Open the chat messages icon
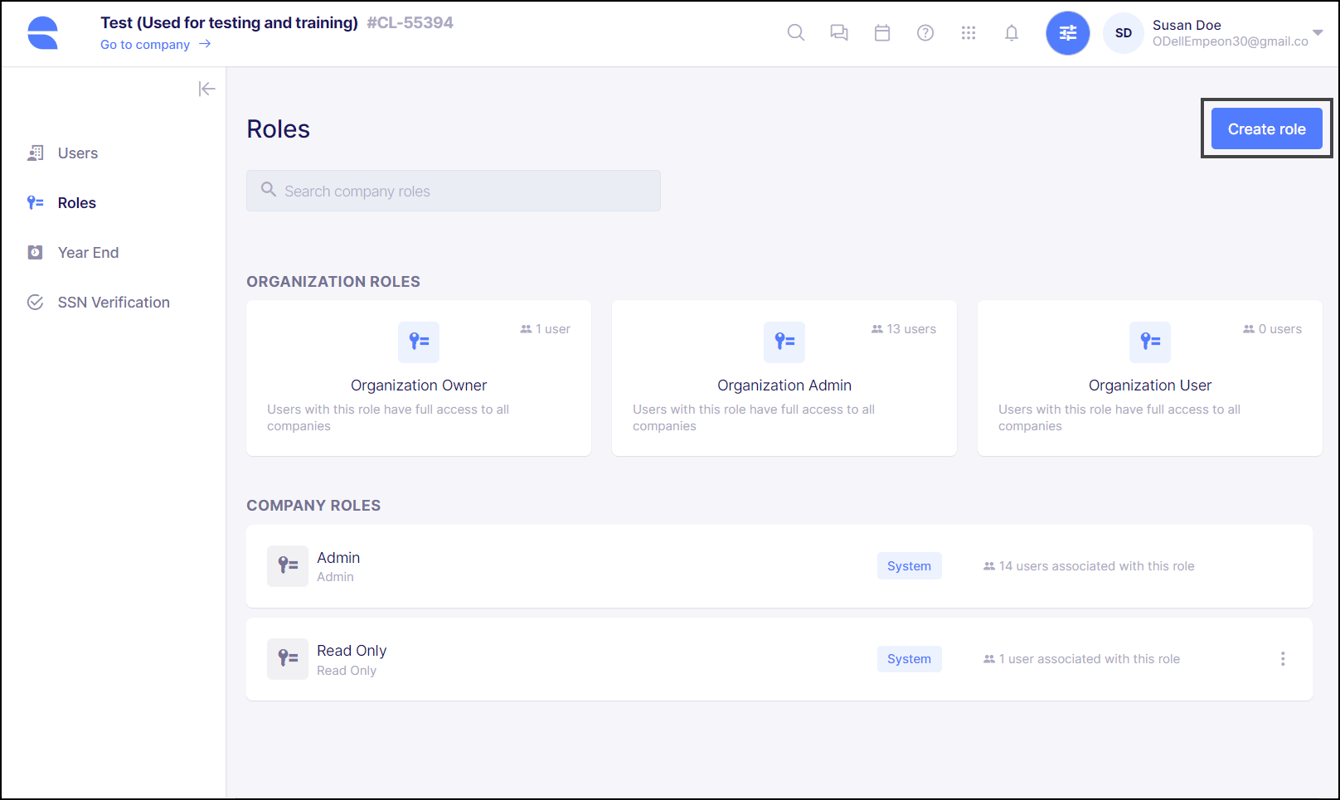1340x800 pixels. click(x=838, y=32)
